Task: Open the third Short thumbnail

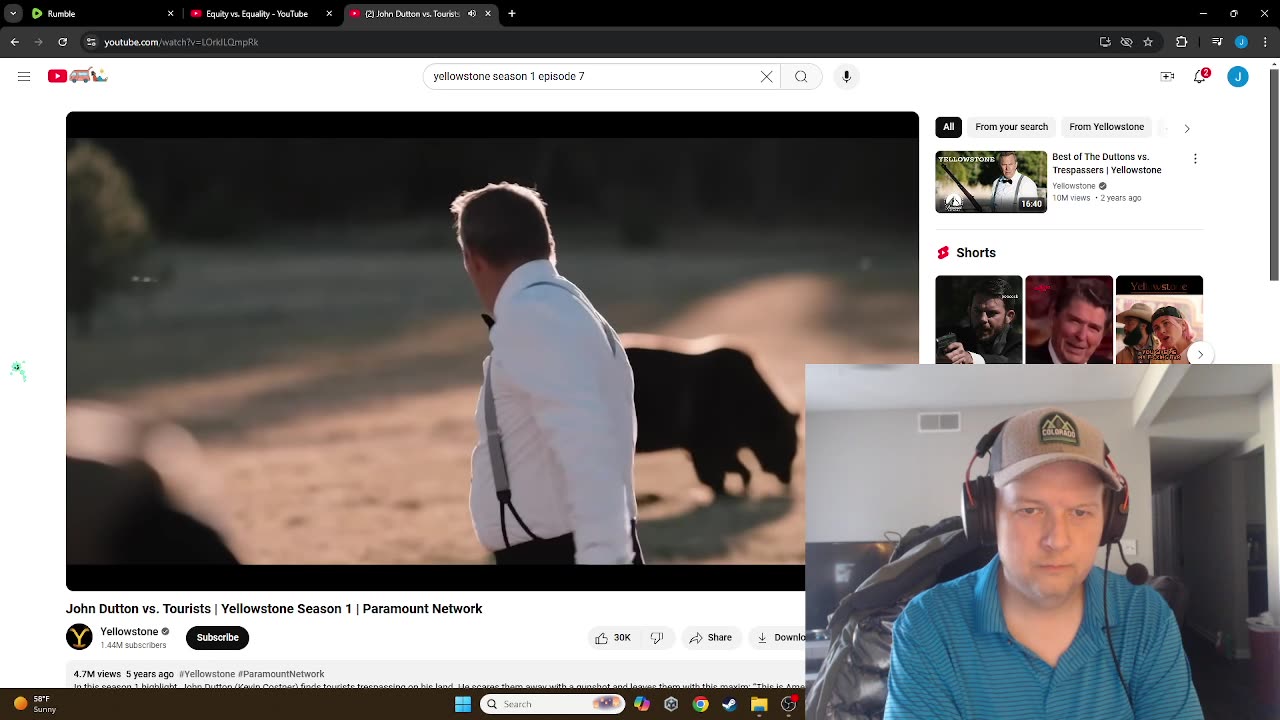Action: pyautogui.click(x=1159, y=320)
